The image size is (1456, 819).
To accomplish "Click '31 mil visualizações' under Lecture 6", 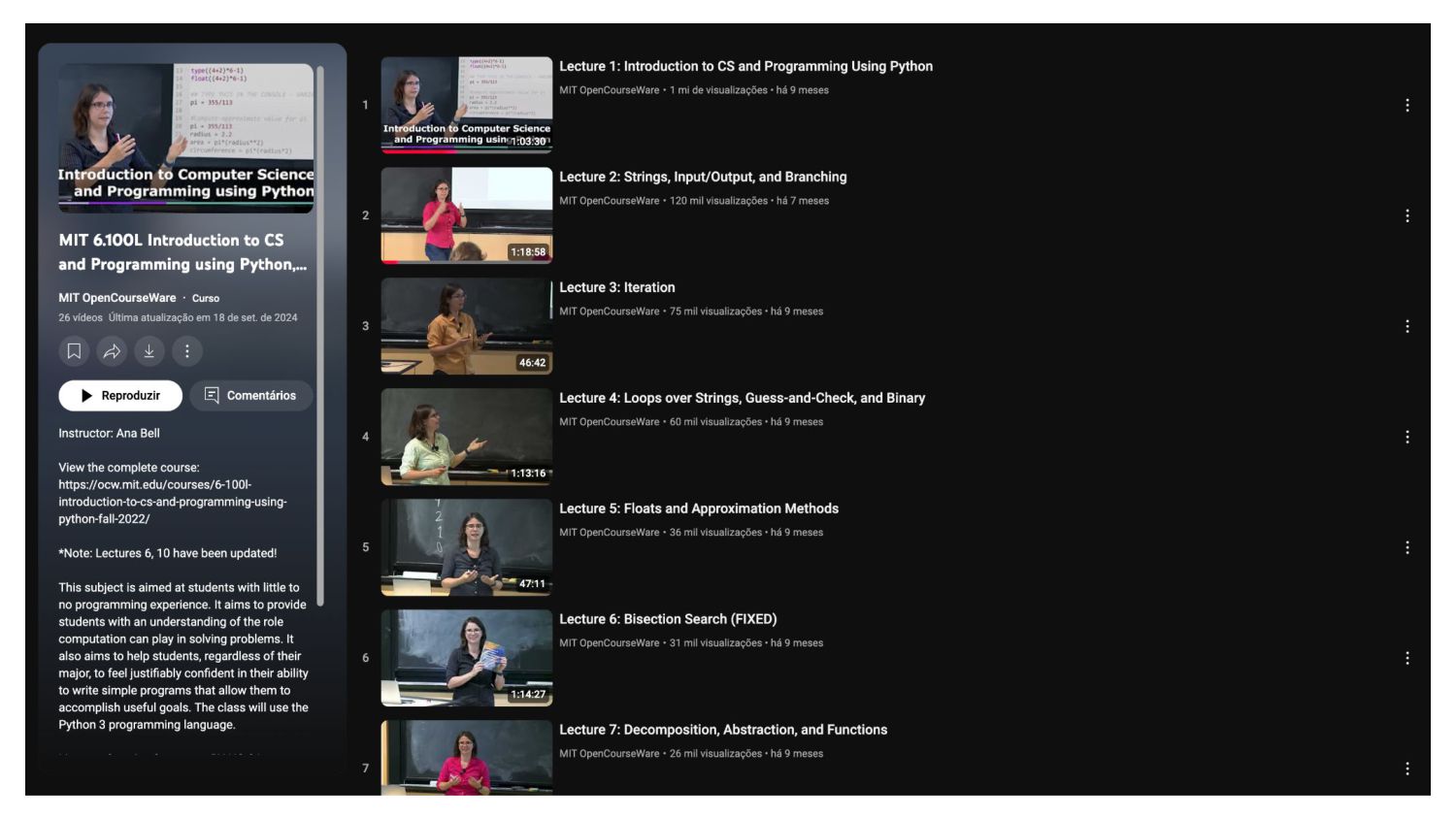I will pyautogui.click(x=715, y=643).
